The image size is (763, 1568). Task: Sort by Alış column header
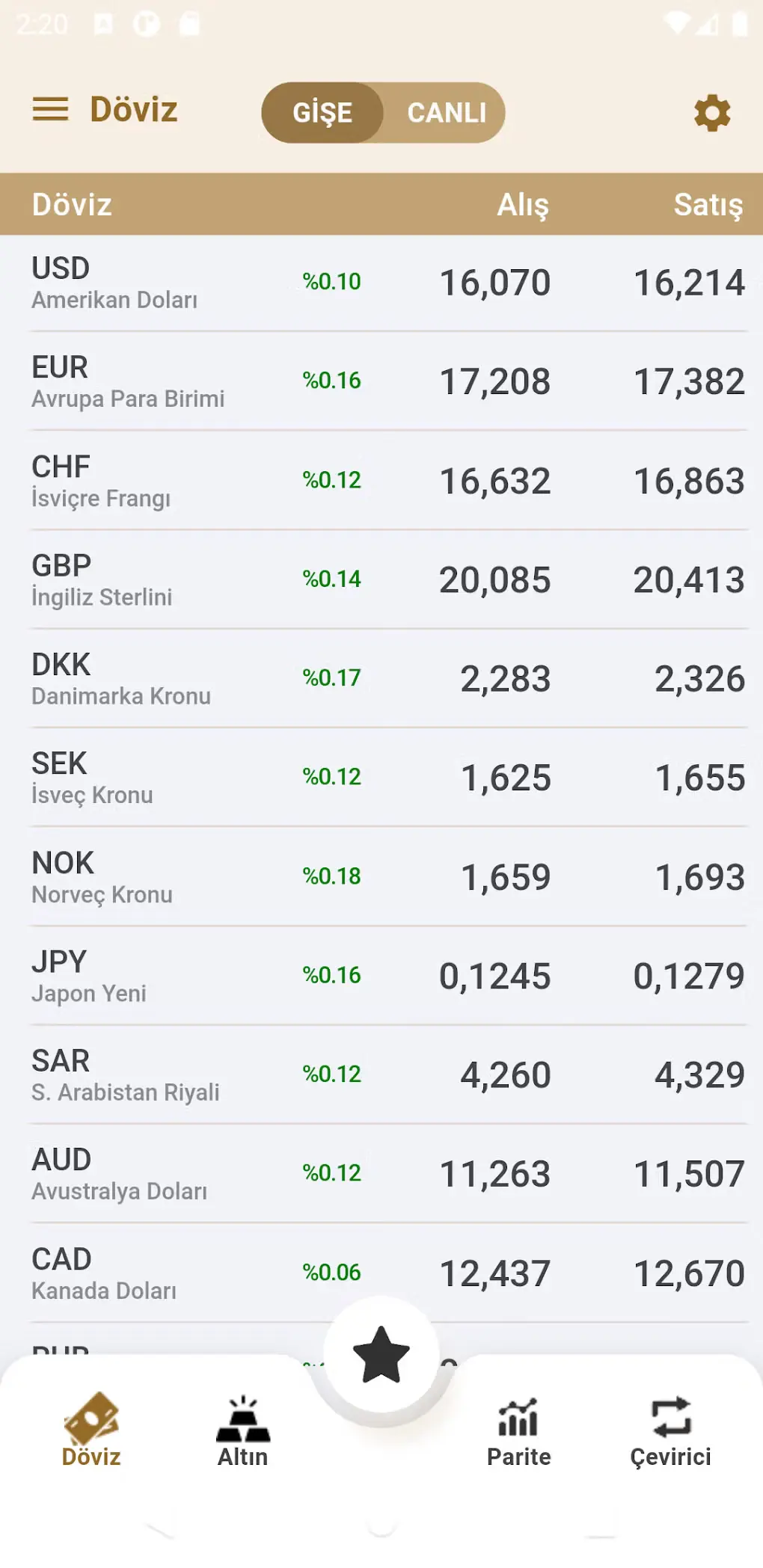tap(523, 205)
